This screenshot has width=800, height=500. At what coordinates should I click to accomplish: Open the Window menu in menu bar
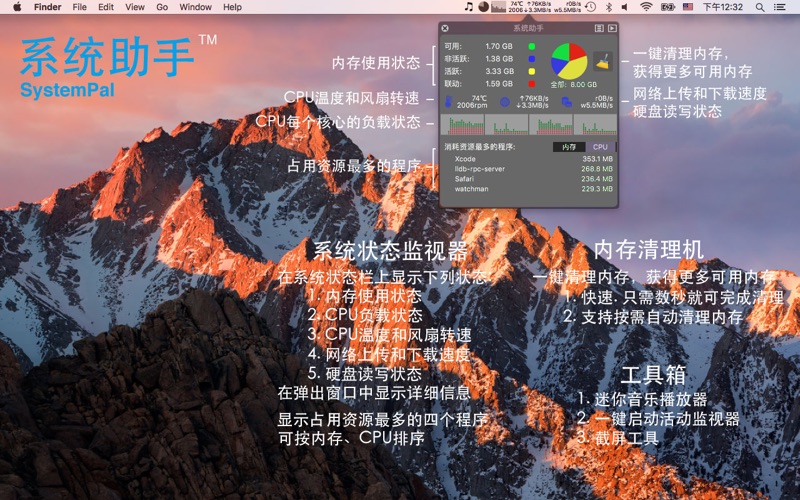[x=195, y=7]
